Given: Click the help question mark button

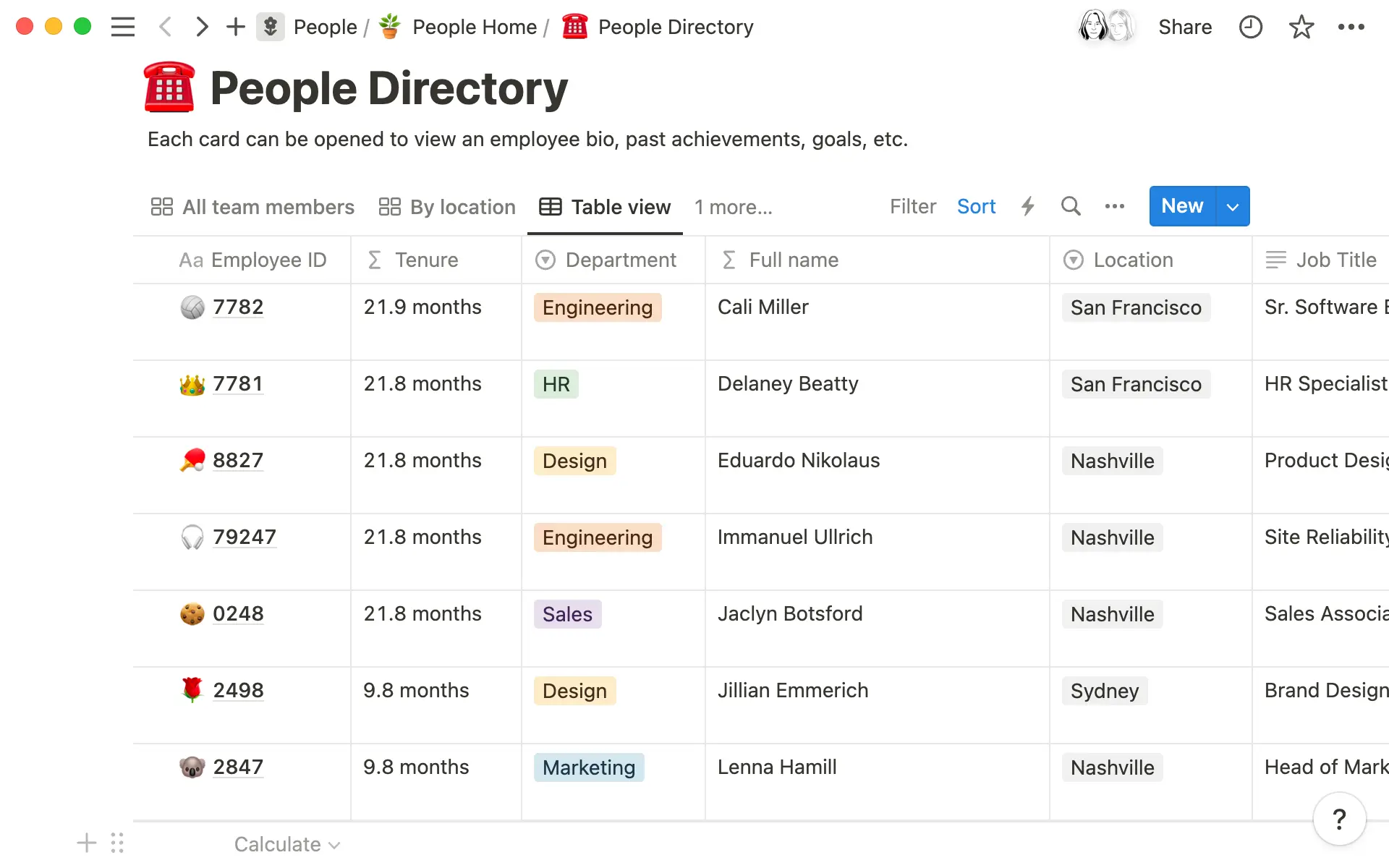Looking at the screenshot, I should pyautogui.click(x=1339, y=819).
